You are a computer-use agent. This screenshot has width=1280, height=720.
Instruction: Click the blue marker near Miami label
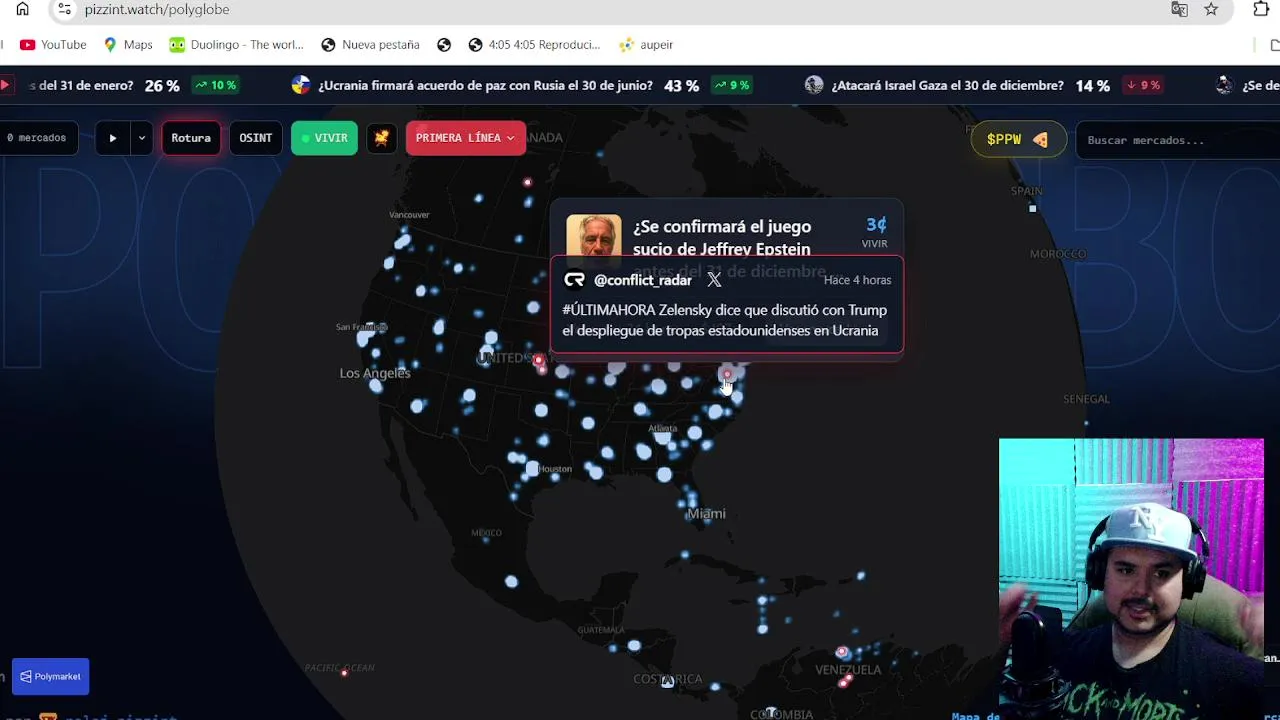690,498
